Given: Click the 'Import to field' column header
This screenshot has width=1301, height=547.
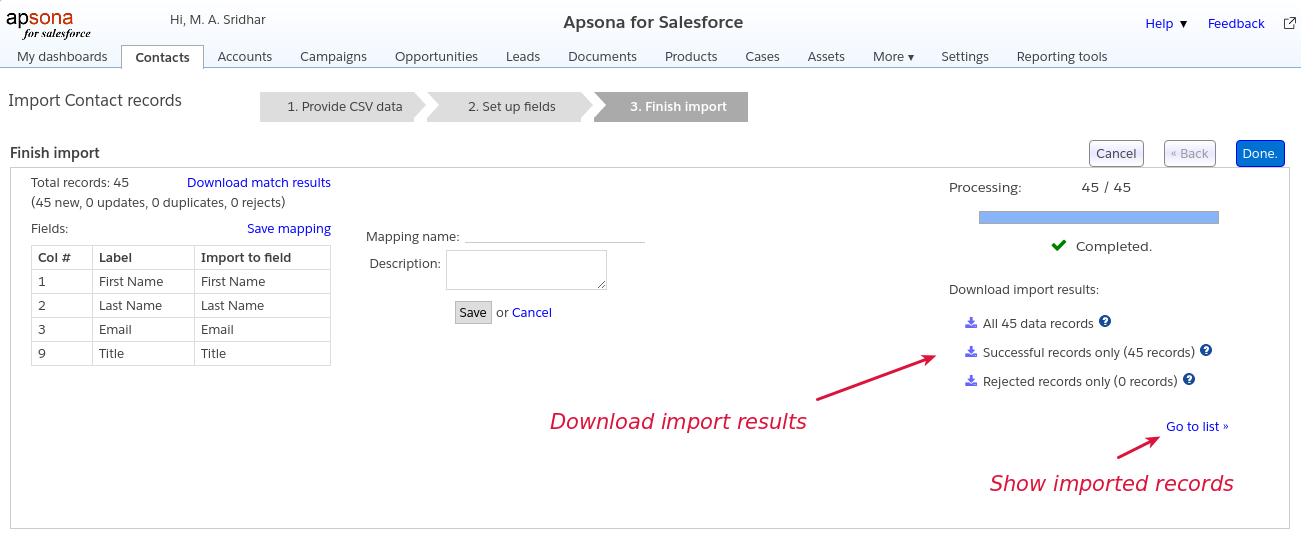Looking at the screenshot, I should click(x=262, y=258).
